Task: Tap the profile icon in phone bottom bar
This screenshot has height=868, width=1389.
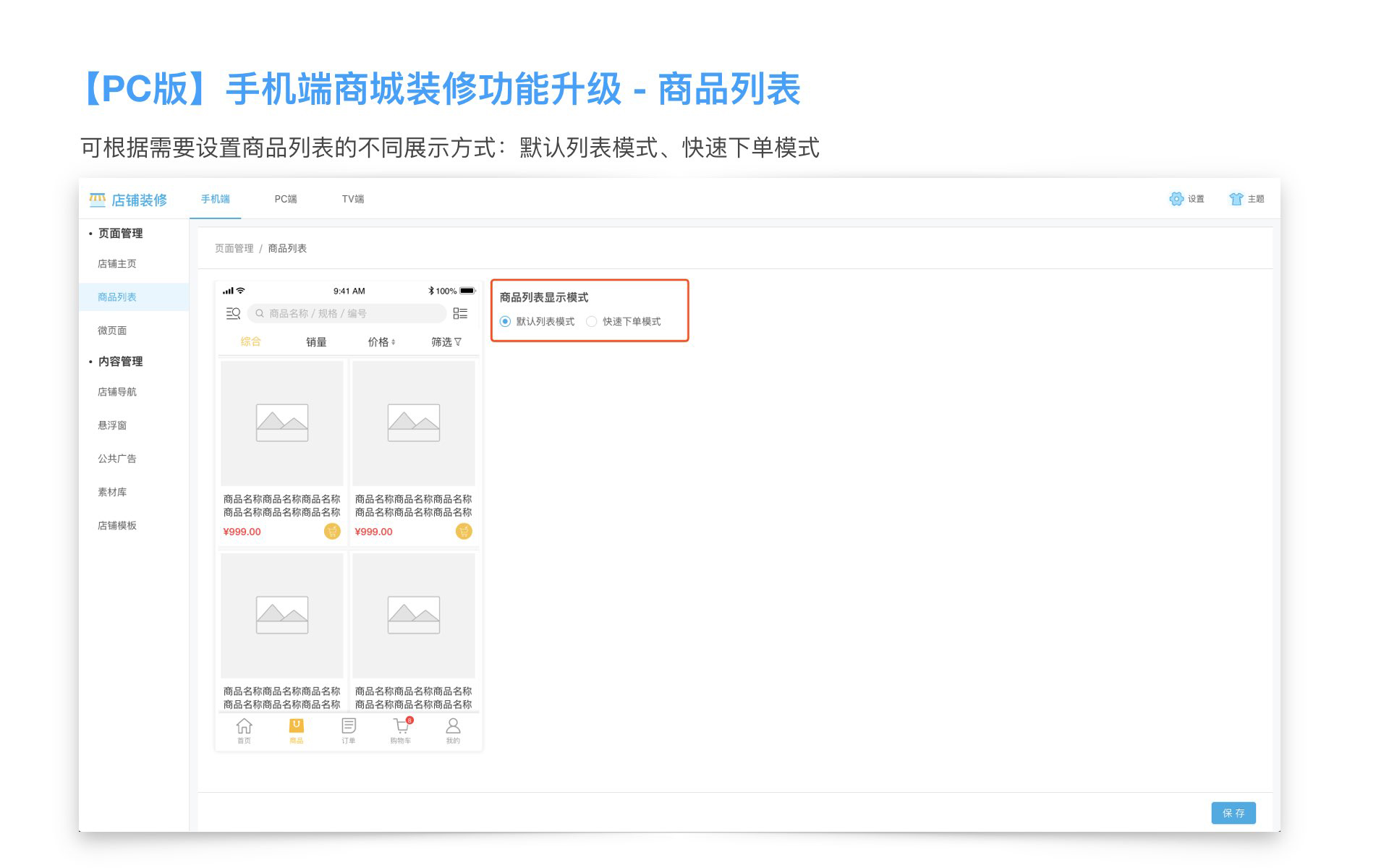Action: point(453,726)
